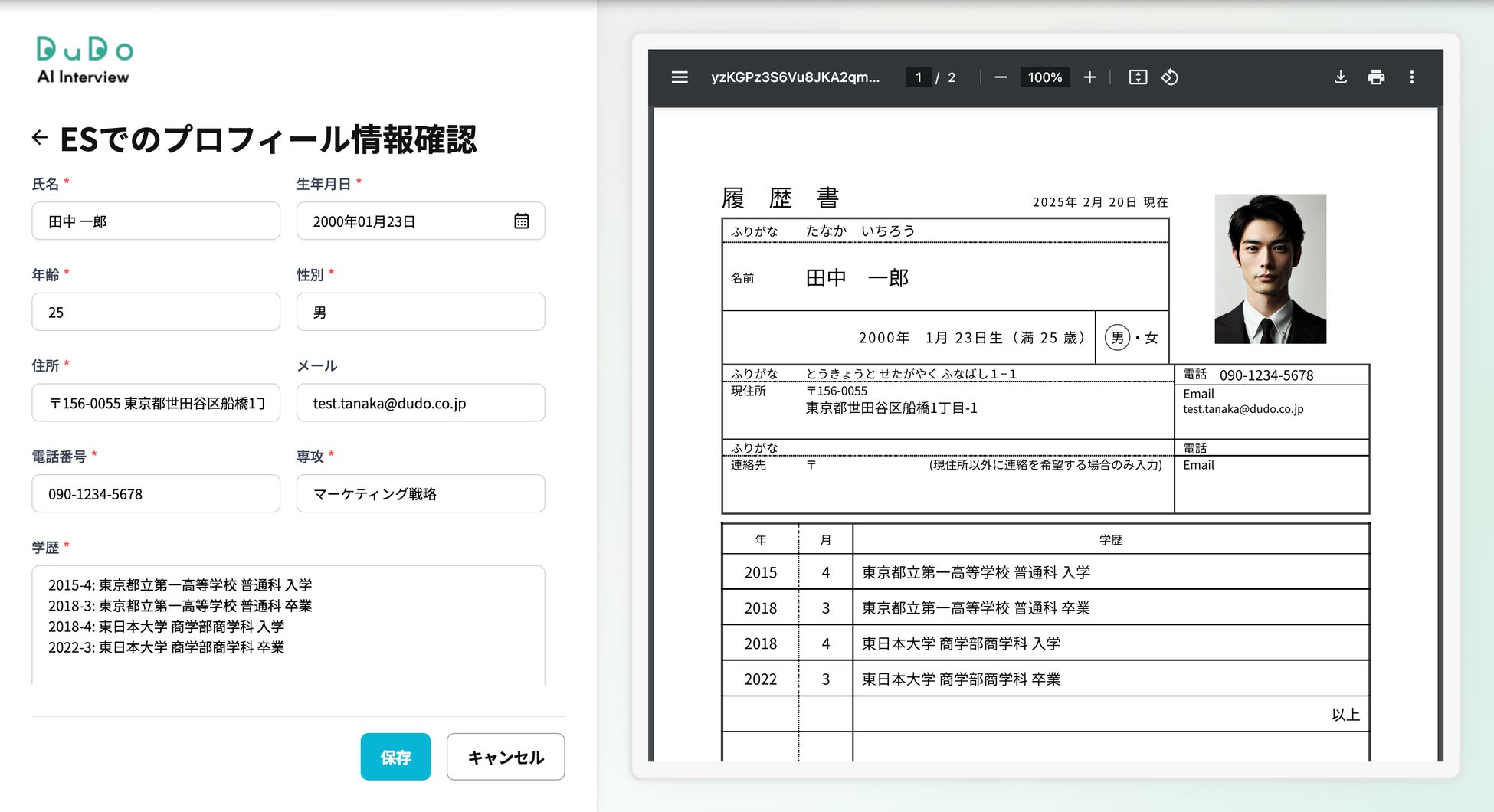The height and width of the screenshot is (812, 1494).
Task: Click the 履歴書 title in the PDF
Action: click(780, 198)
